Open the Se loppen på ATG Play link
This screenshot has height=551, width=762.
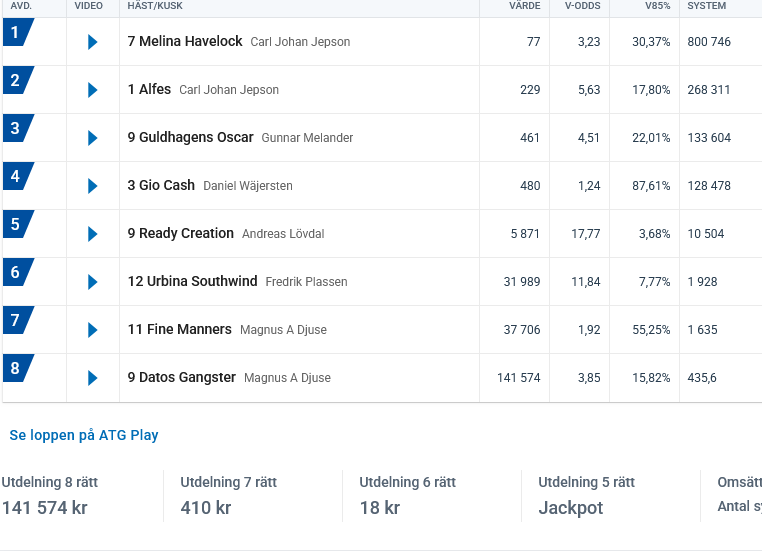84,435
